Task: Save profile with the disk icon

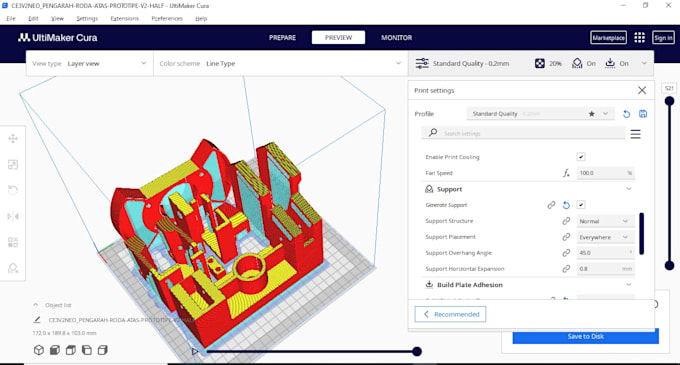Action: [643, 114]
